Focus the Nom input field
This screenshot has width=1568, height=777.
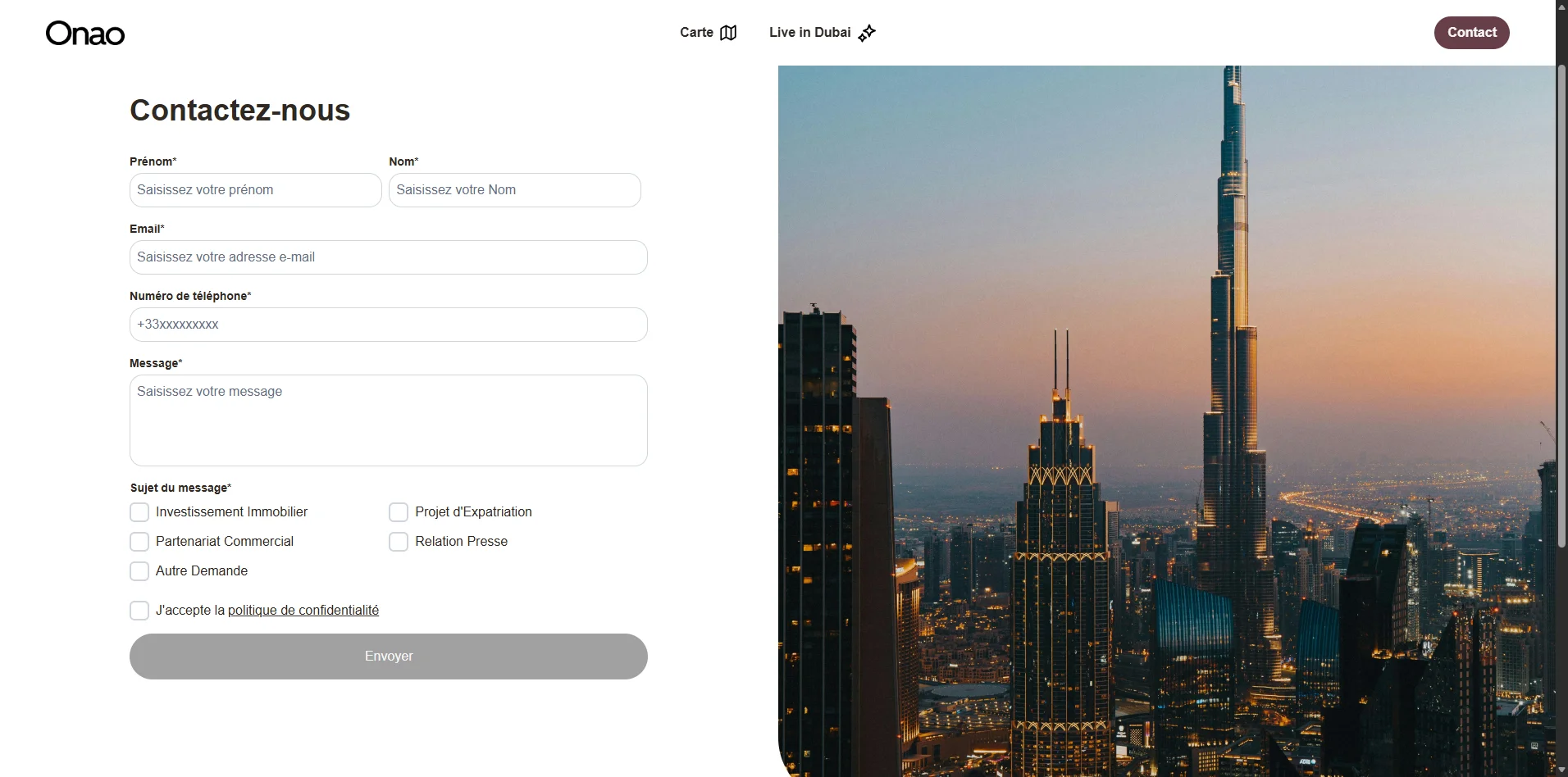[x=515, y=190]
